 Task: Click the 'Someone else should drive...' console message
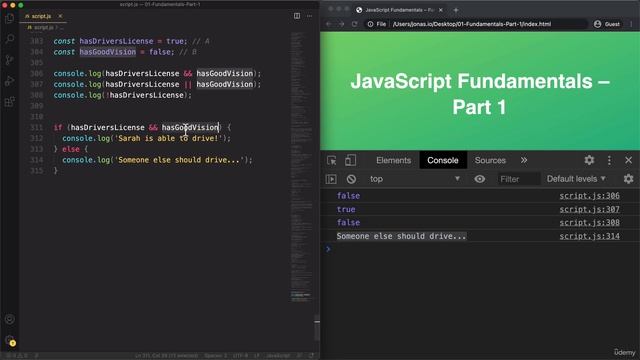tap(401, 236)
